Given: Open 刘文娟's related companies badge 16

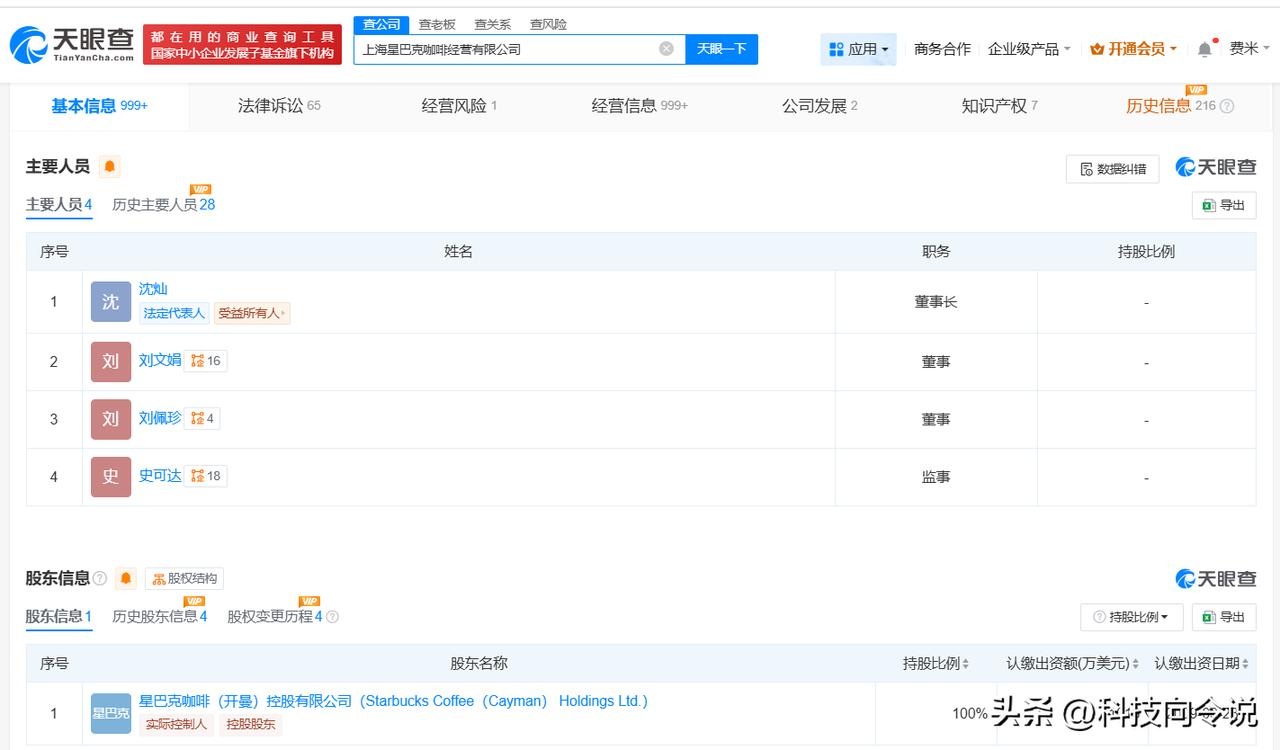Looking at the screenshot, I should (206, 361).
